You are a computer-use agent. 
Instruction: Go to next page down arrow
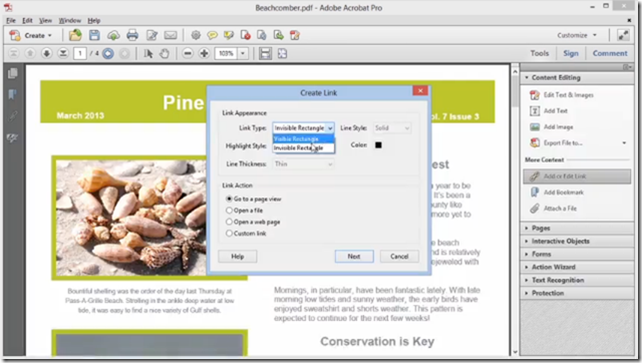[47, 53]
